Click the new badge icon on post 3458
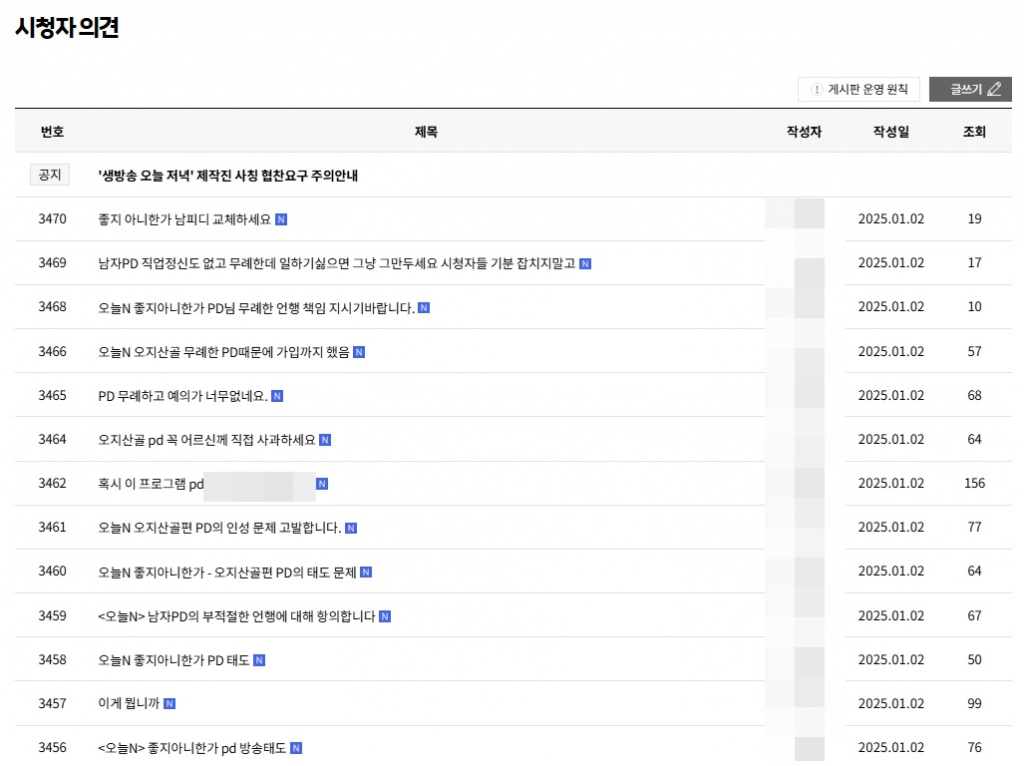 tap(259, 660)
